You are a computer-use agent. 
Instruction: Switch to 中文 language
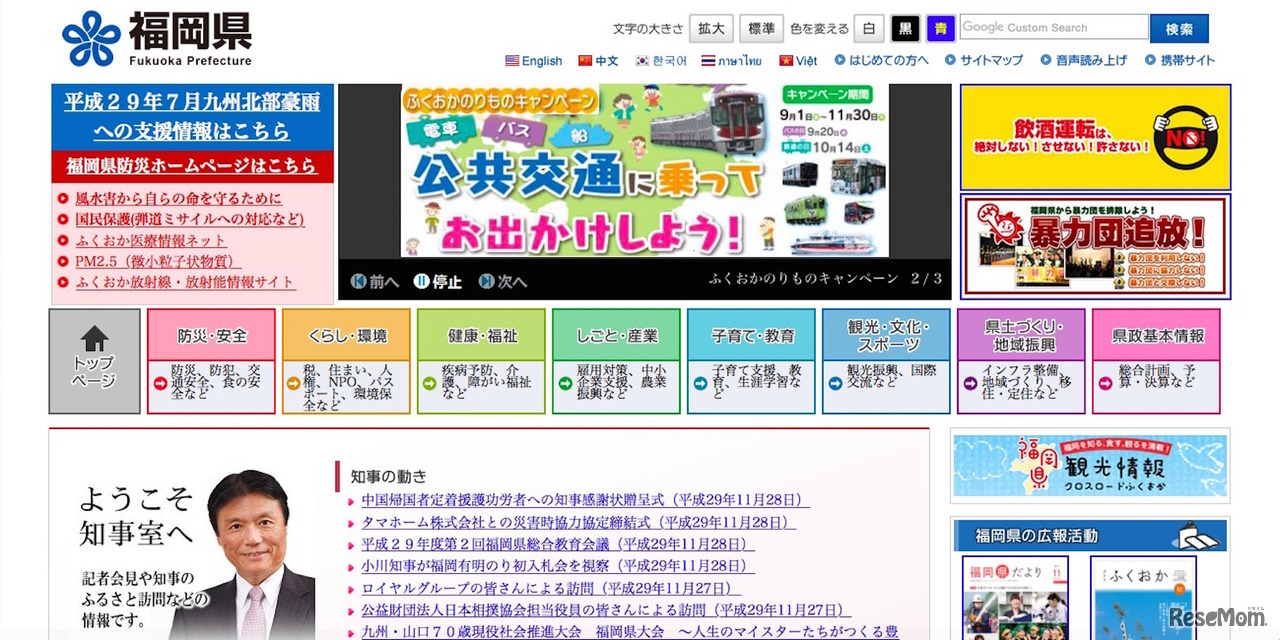(x=598, y=61)
